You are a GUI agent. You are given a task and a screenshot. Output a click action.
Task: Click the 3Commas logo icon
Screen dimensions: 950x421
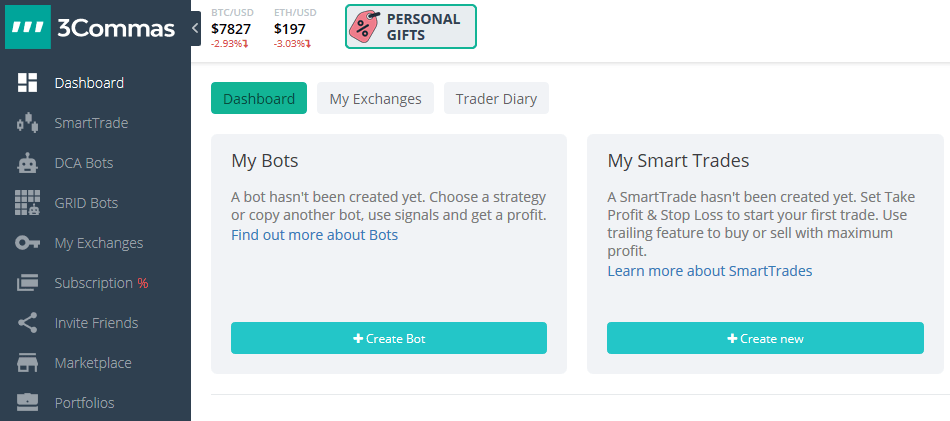(27, 27)
